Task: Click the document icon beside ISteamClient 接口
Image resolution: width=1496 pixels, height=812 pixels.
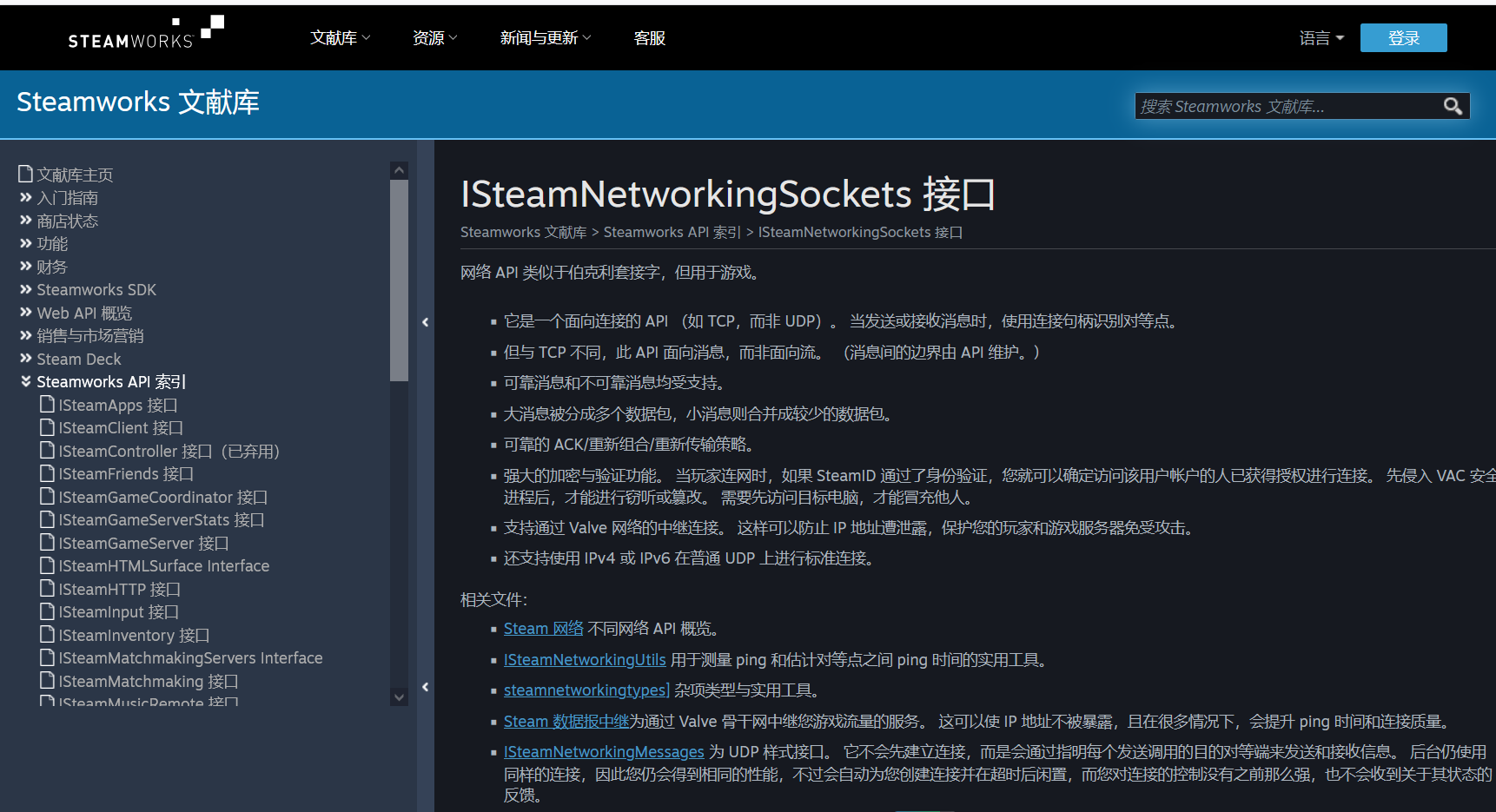Action: pyautogui.click(x=47, y=427)
